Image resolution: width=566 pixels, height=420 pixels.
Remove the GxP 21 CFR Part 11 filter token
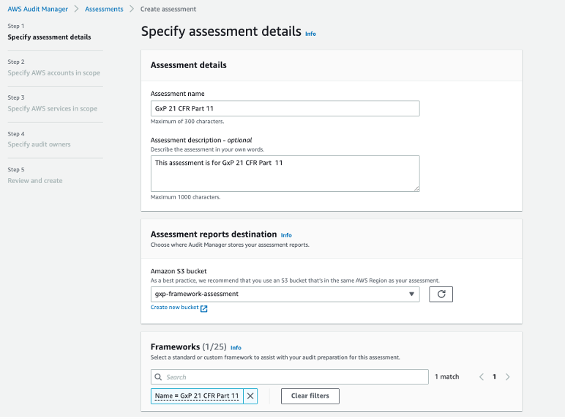[250, 396]
